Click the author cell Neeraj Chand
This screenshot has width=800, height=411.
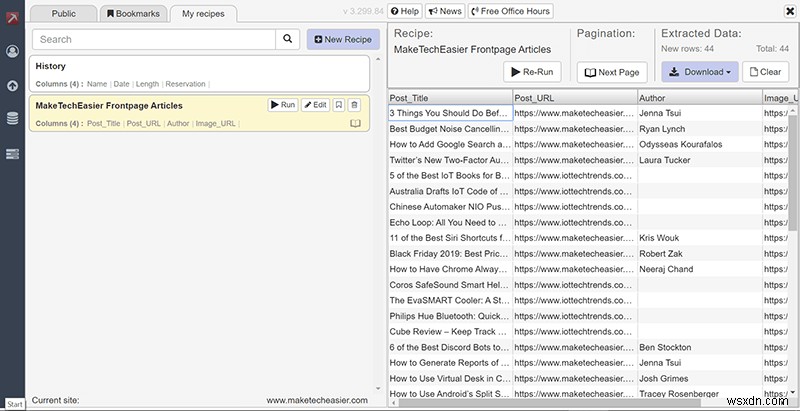point(700,269)
